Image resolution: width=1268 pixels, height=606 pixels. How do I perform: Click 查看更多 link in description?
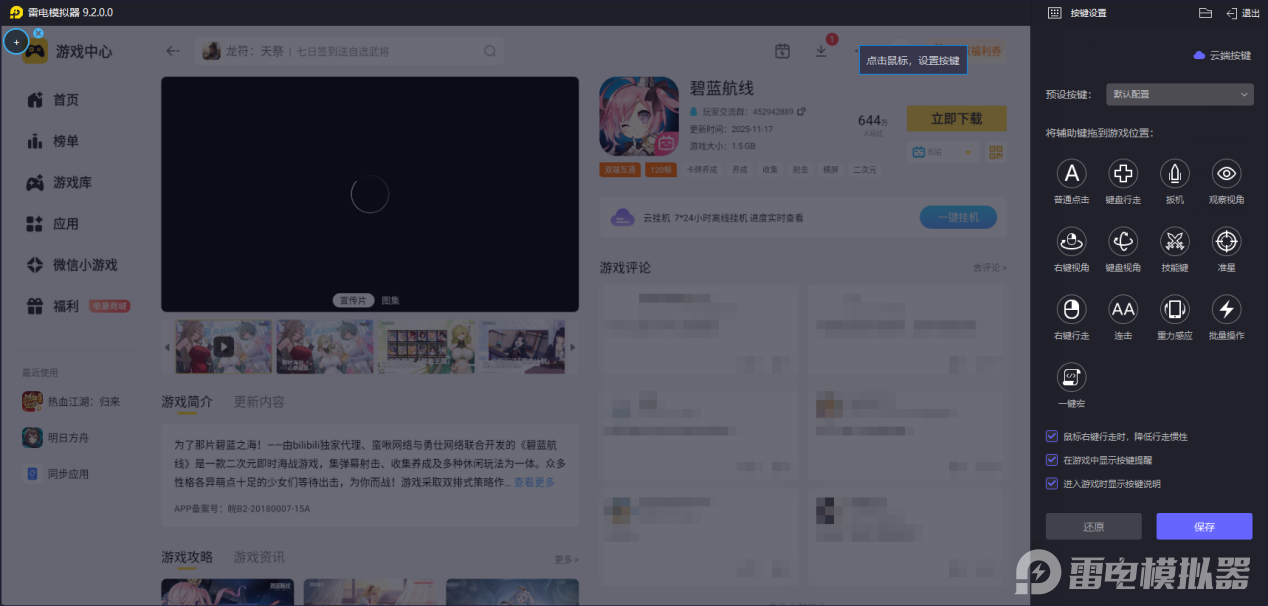coord(534,482)
